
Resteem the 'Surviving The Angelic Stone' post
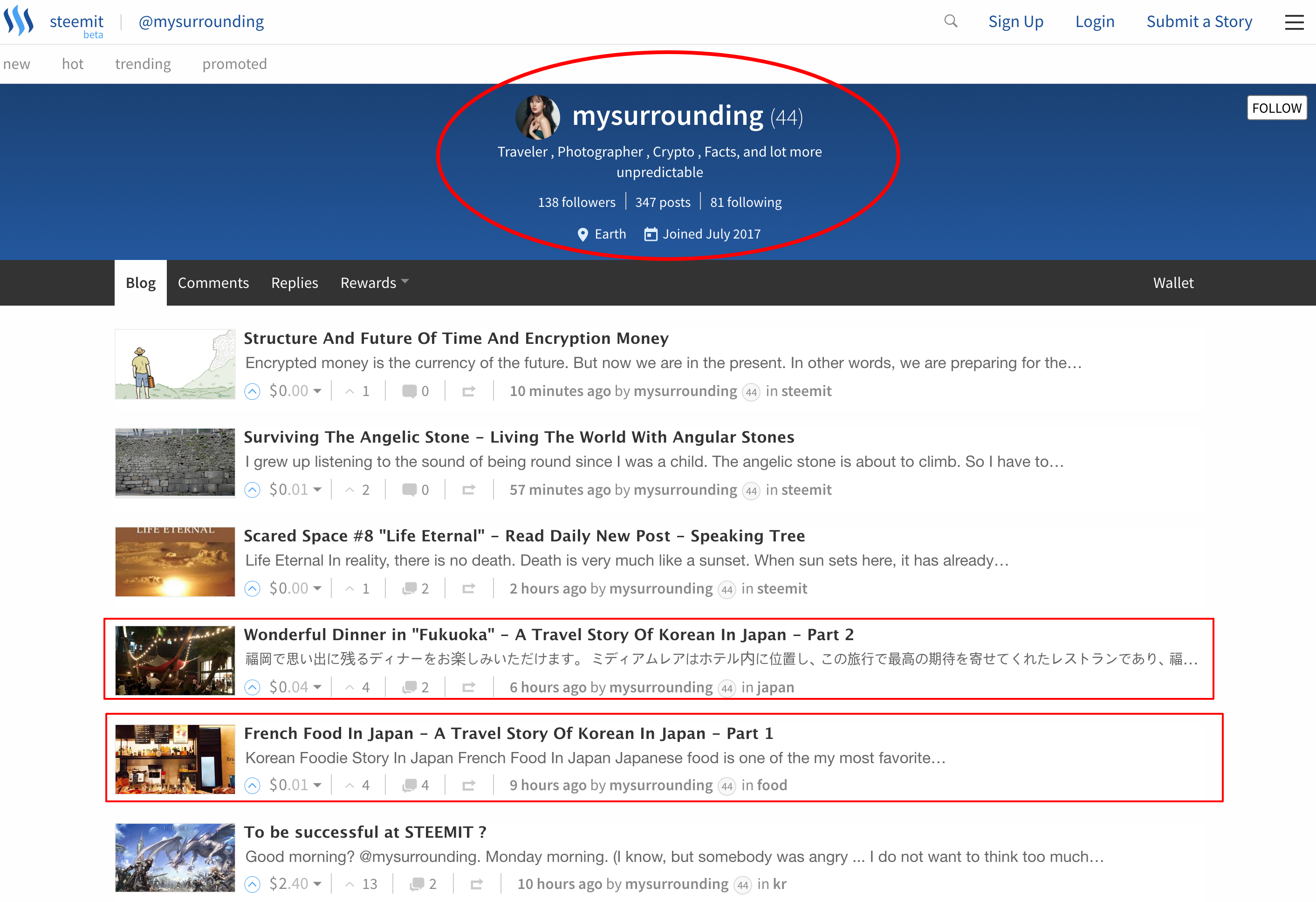click(x=468, y=490)
